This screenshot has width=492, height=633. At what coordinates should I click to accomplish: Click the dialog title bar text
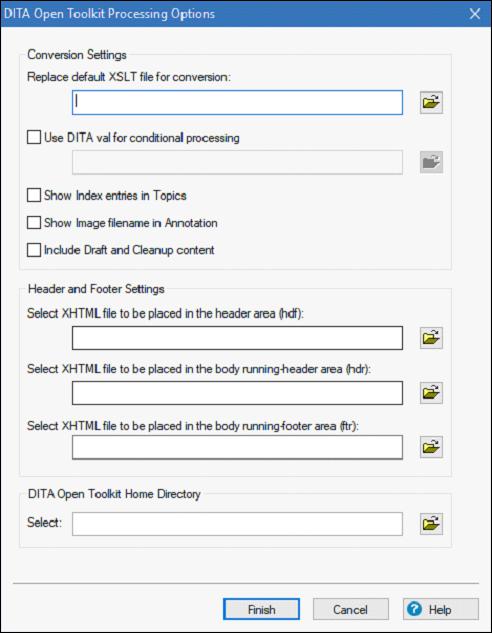click(x=110, y=14)
